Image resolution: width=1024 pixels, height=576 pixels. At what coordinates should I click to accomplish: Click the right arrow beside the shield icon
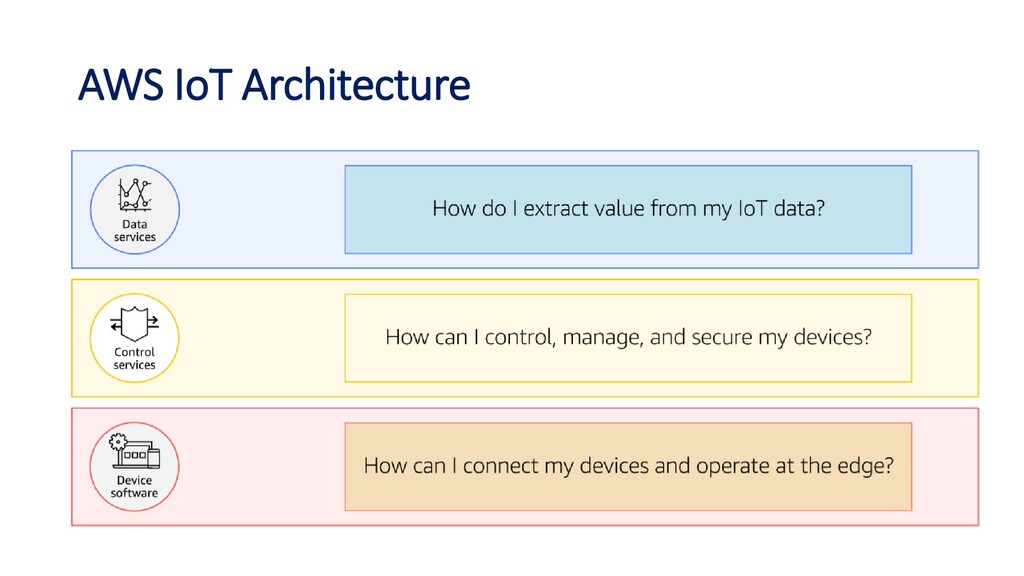153,321
